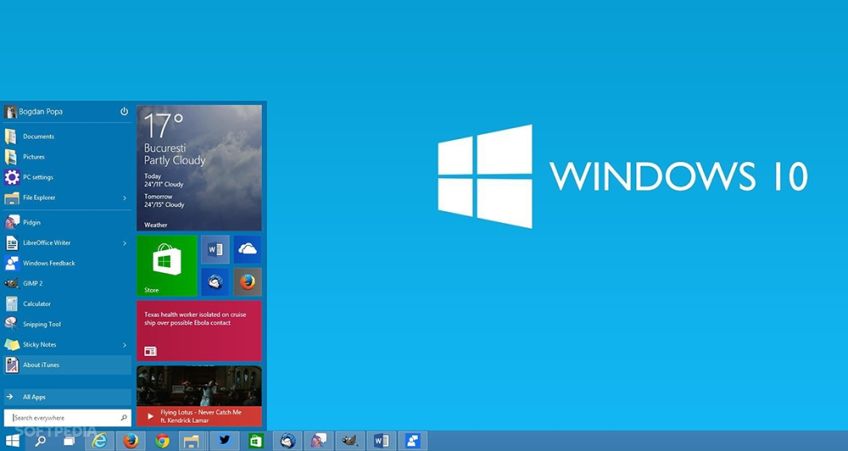Show All Apps list
Viewport: 848px width, 451px height.
(67, 397)
